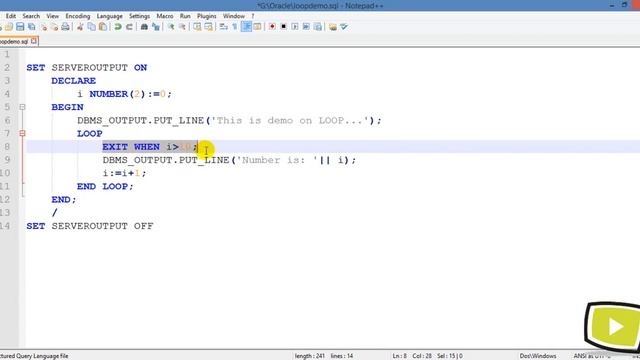Toggle synchronized horizontal scrolling icon
Screen dimensions: 640x360
209,27
